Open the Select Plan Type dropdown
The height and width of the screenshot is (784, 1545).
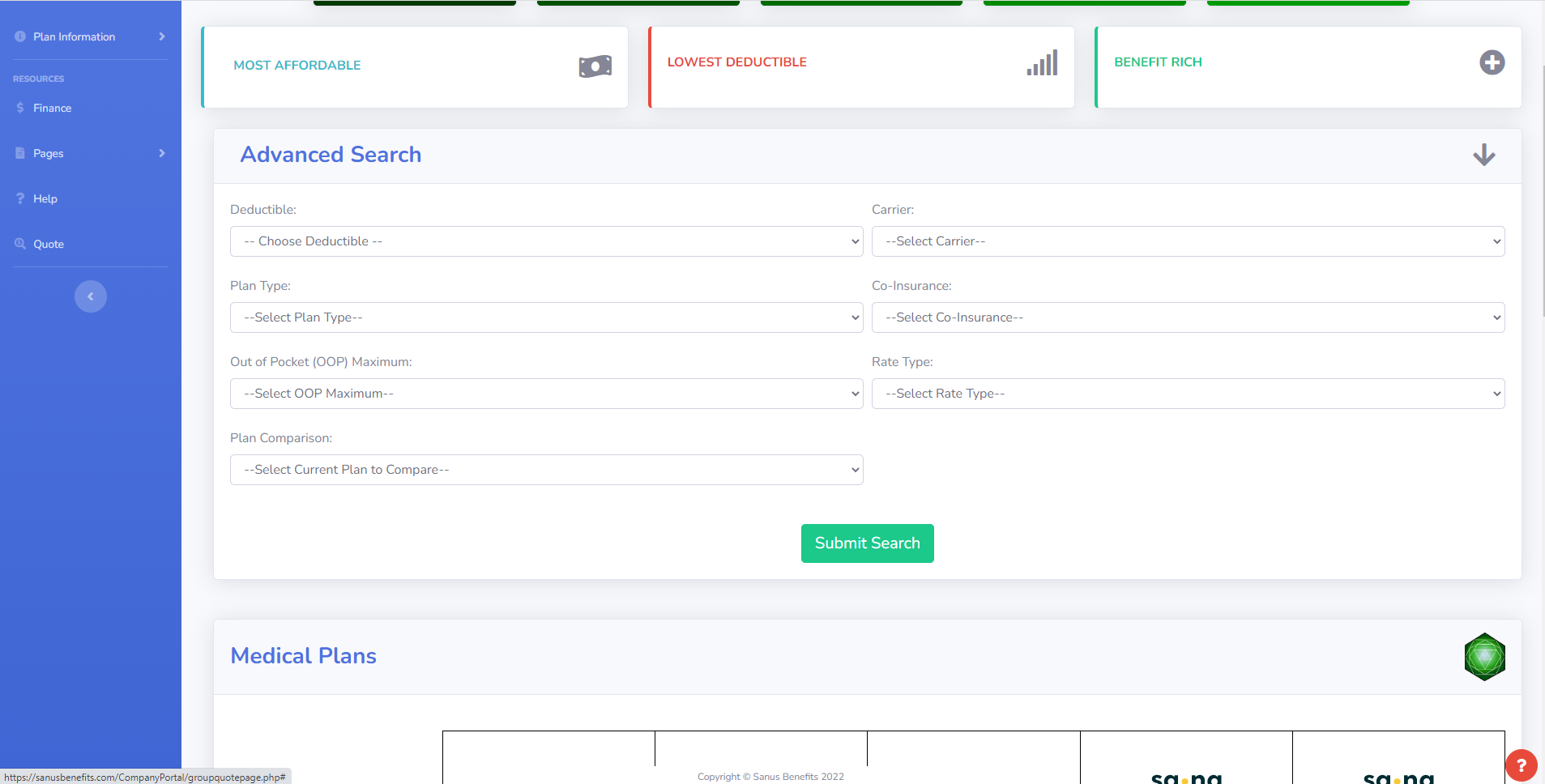tap(546, 317)
